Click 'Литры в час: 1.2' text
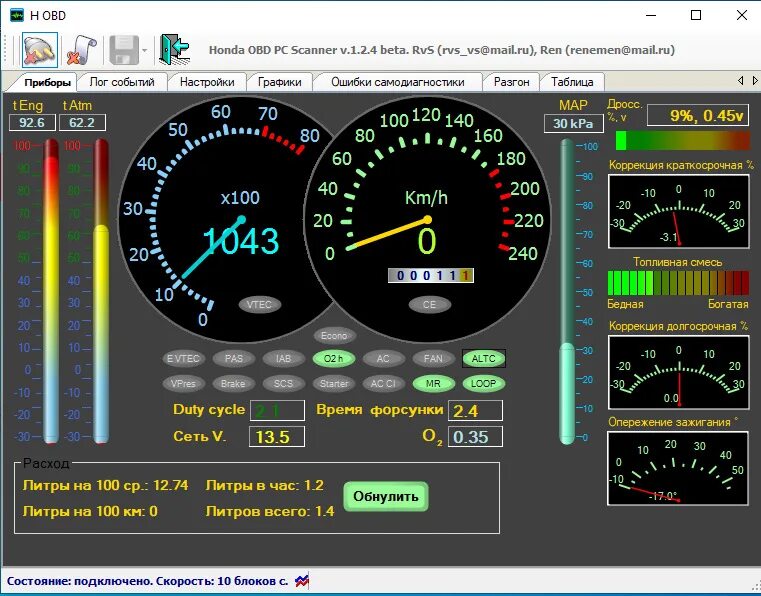761x596 pixels. (x=265, y=485)
